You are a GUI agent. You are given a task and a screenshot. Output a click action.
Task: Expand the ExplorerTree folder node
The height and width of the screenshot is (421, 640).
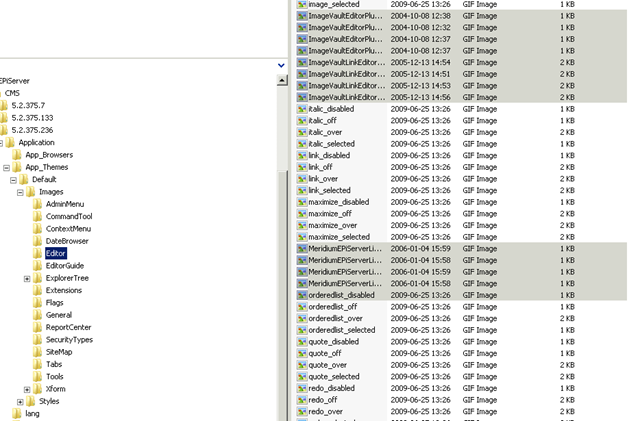[27, 278]
